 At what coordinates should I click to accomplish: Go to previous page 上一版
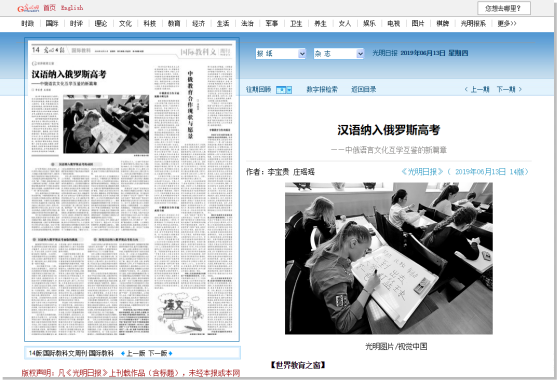(133, 353)
